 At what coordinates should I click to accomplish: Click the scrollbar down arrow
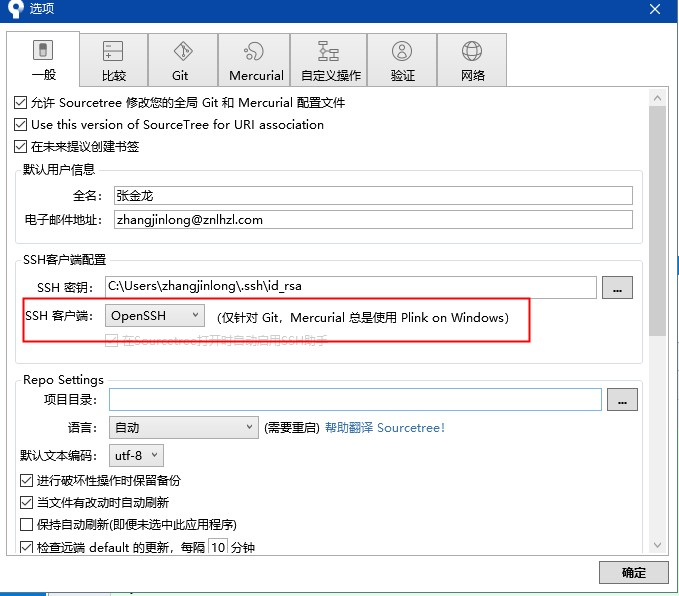coord(657,545)
